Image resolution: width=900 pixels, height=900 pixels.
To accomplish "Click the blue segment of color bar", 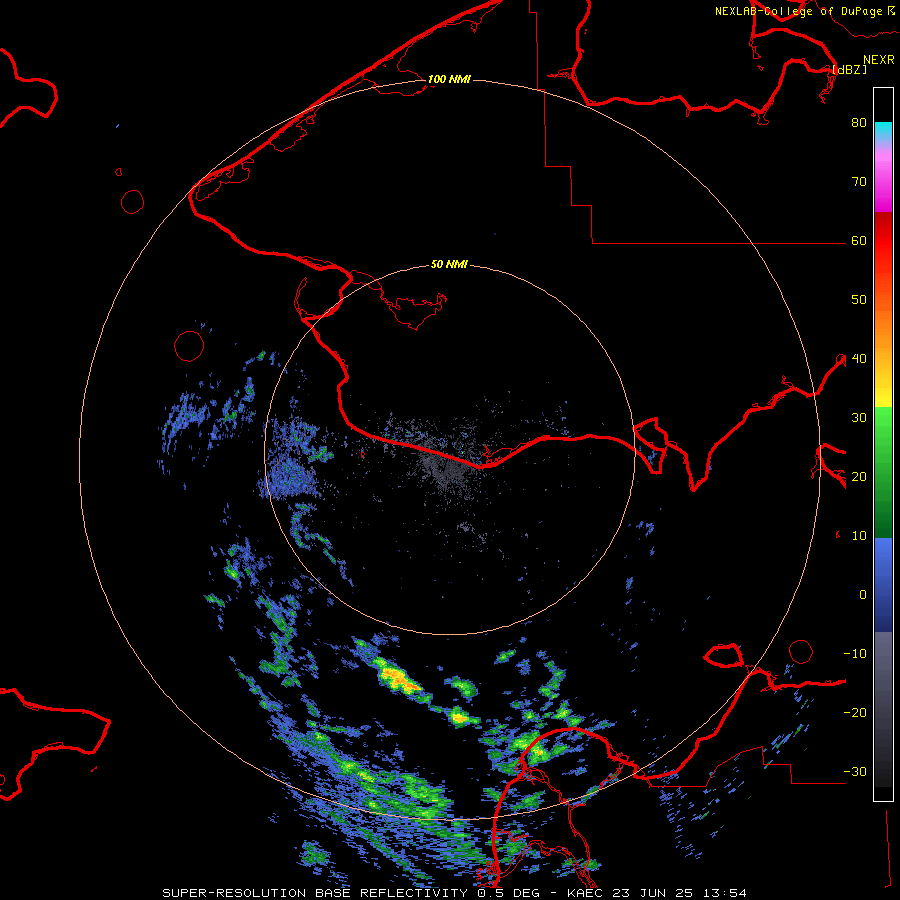I will click(x=883, y=585).
